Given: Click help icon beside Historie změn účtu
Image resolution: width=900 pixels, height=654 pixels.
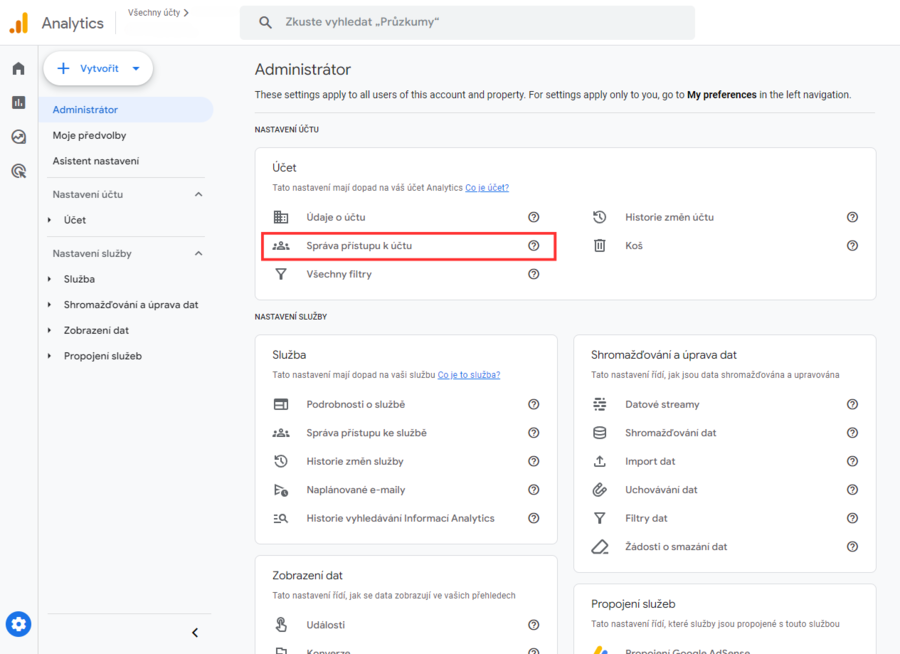Looking at the screenshot, I should [x=852, y=217].
